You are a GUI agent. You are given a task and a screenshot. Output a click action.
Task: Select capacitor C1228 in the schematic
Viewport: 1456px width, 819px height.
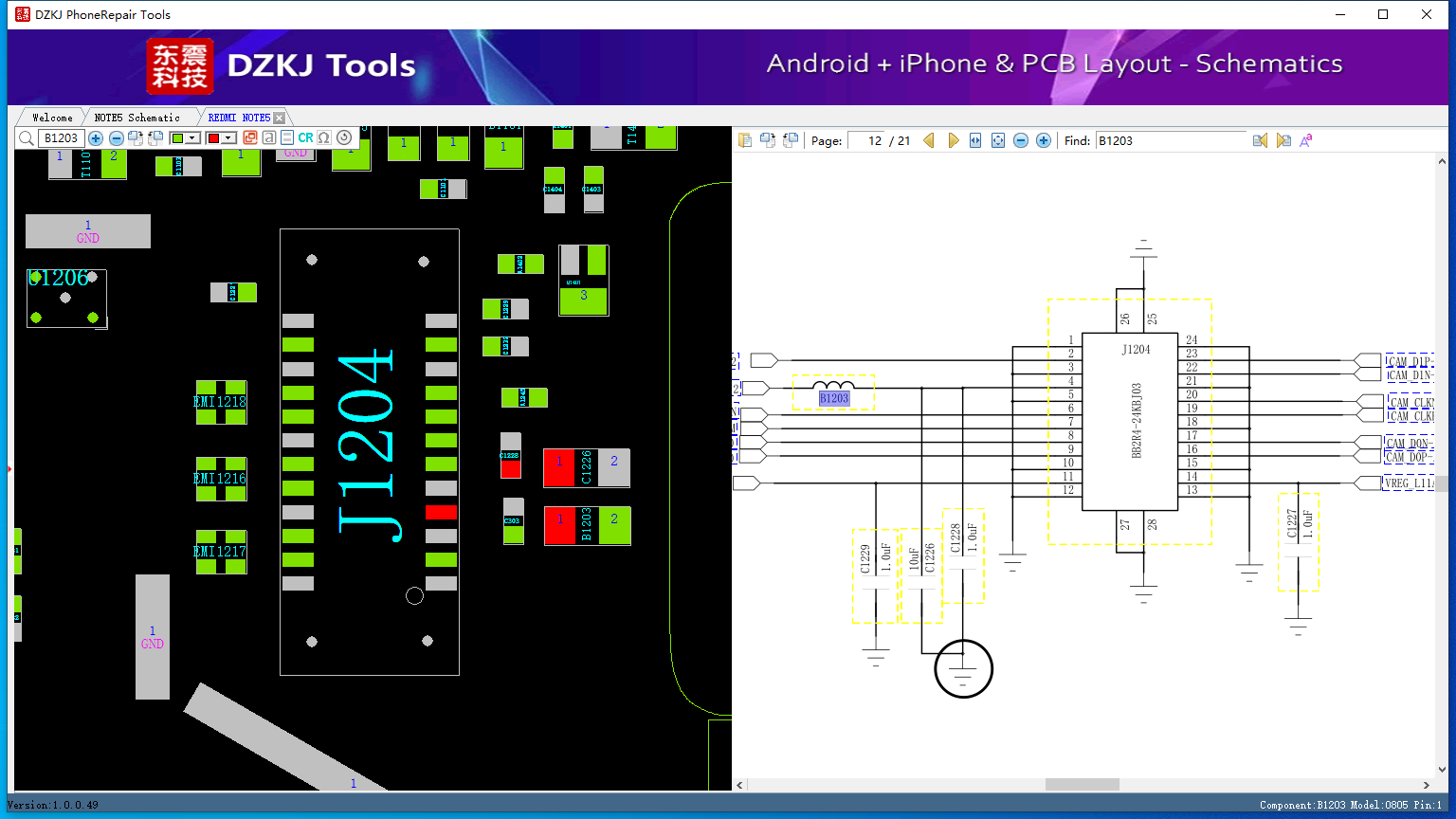click(963, 556)
